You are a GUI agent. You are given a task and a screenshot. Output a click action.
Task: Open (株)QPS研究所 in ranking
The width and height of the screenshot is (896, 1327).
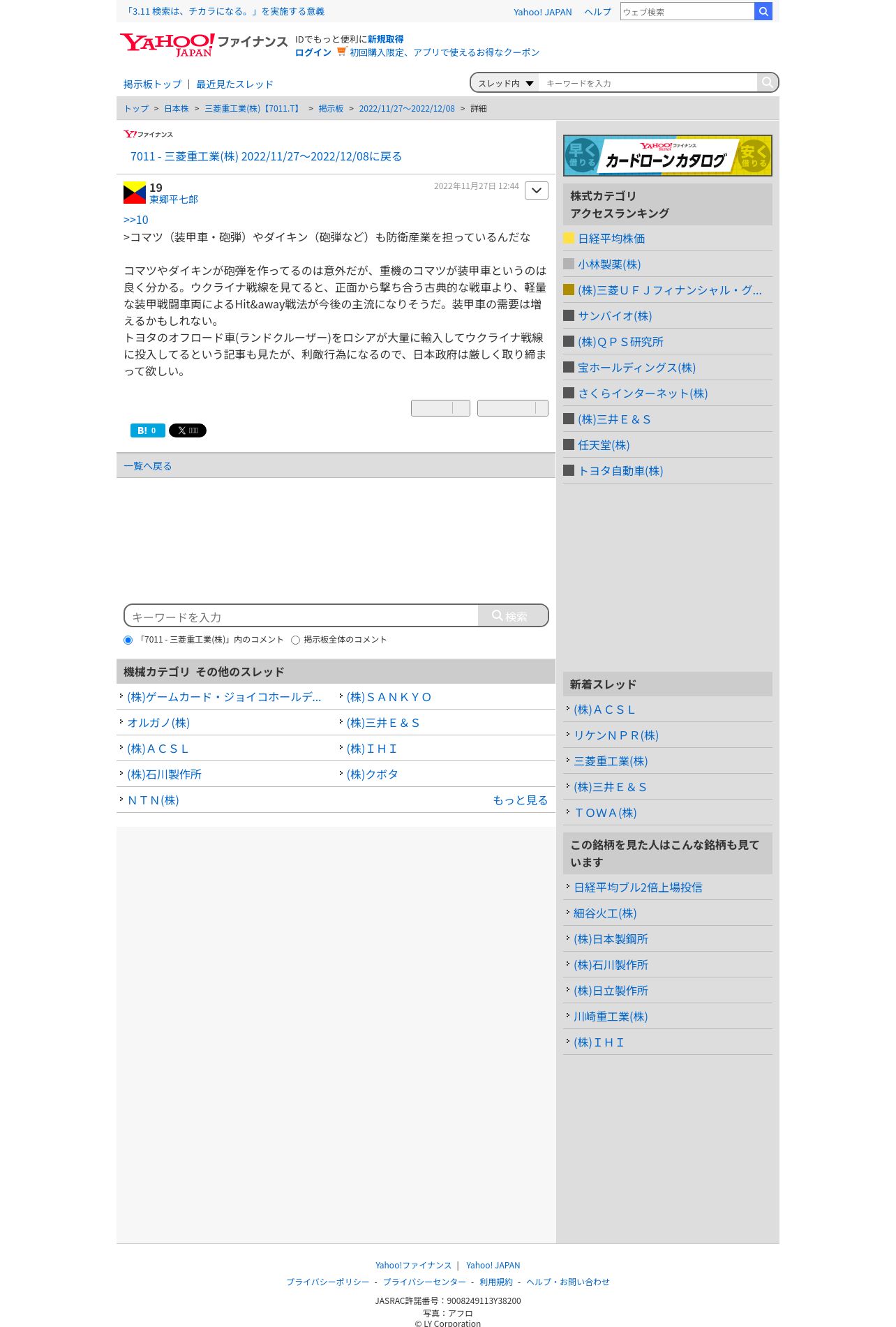620,342
